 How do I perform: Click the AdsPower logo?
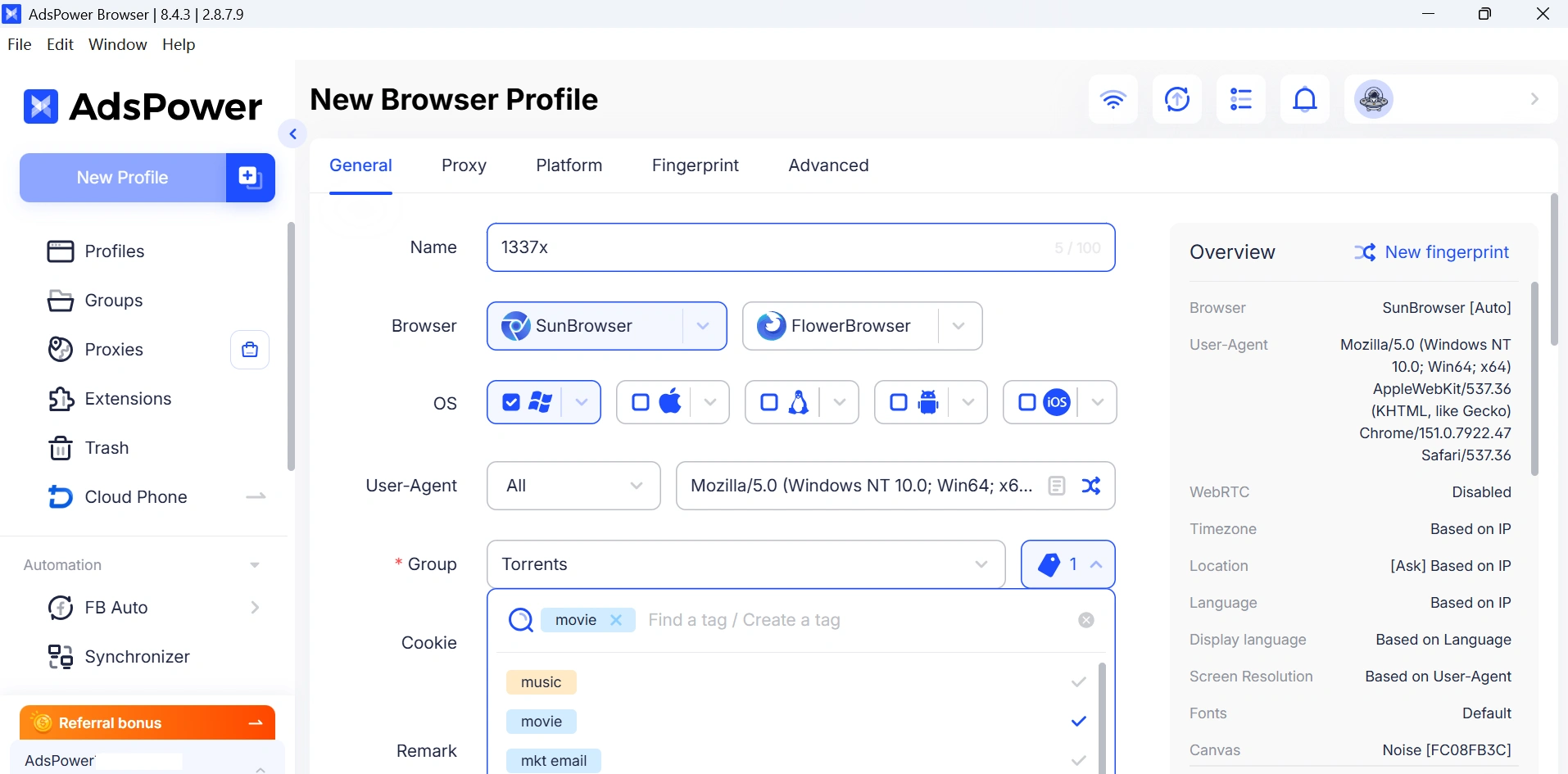143,106
